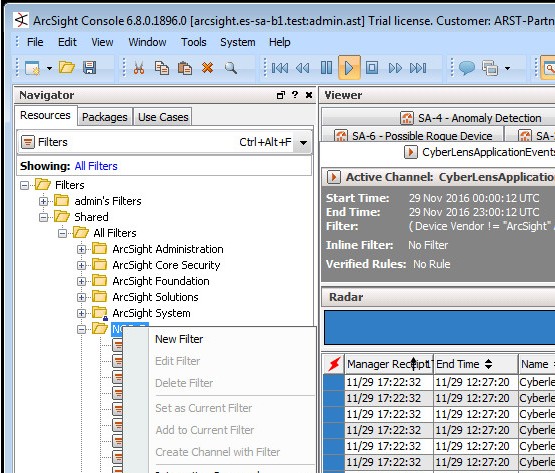Click the Open folder toolbar icon

click(x=67, y=67)
